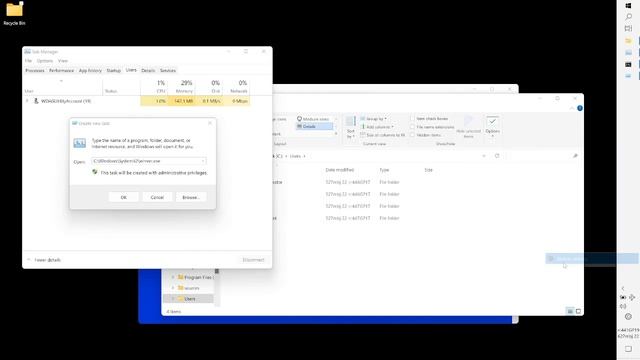Select the WDAGUtilityAccount user entry

click(x=66, y=101)
